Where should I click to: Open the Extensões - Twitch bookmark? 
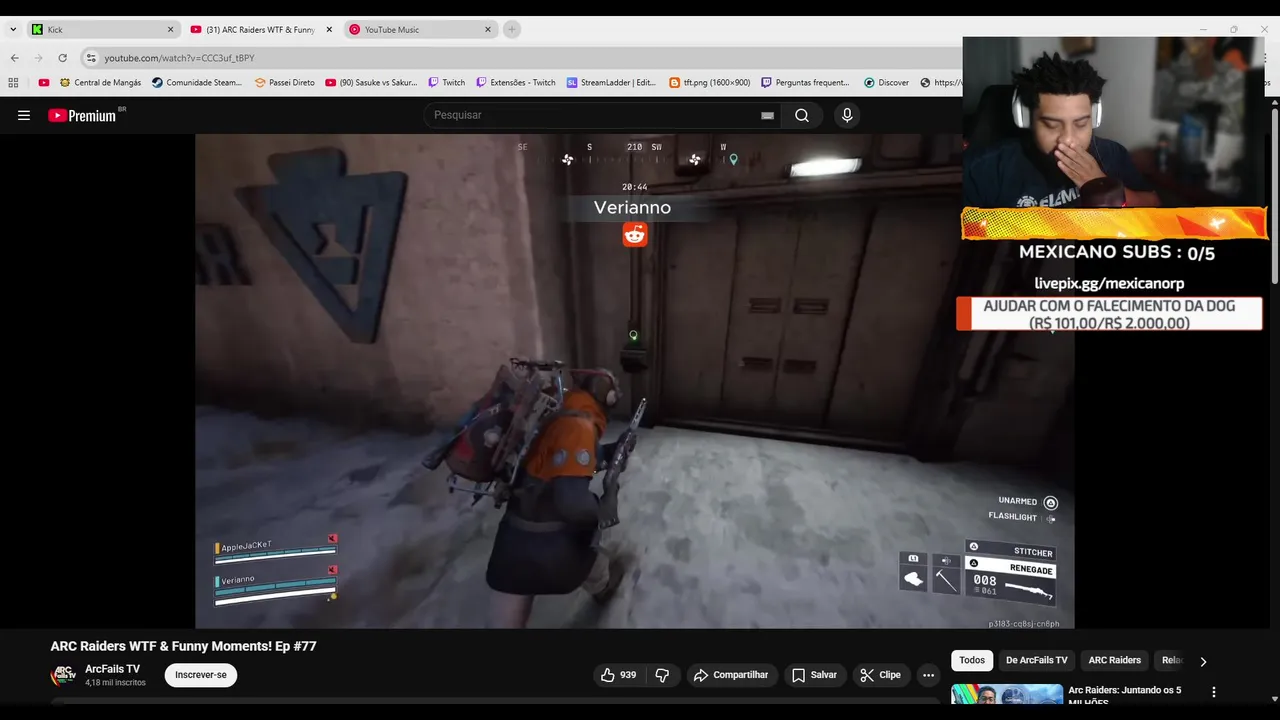click(x=515, y=83)
